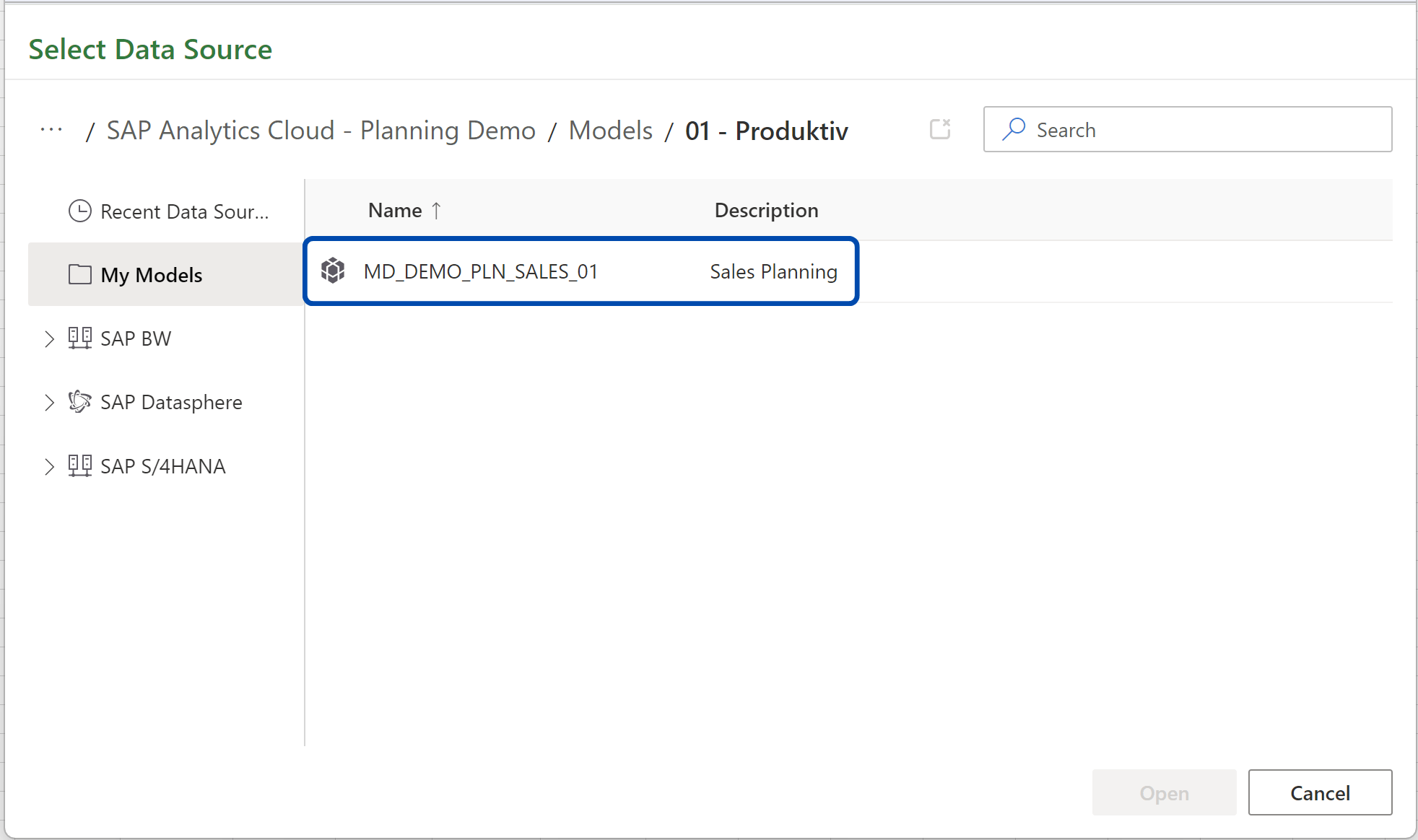Click the folder icon beside My Models
The image size is (1418, 840).
pos(80,274)
